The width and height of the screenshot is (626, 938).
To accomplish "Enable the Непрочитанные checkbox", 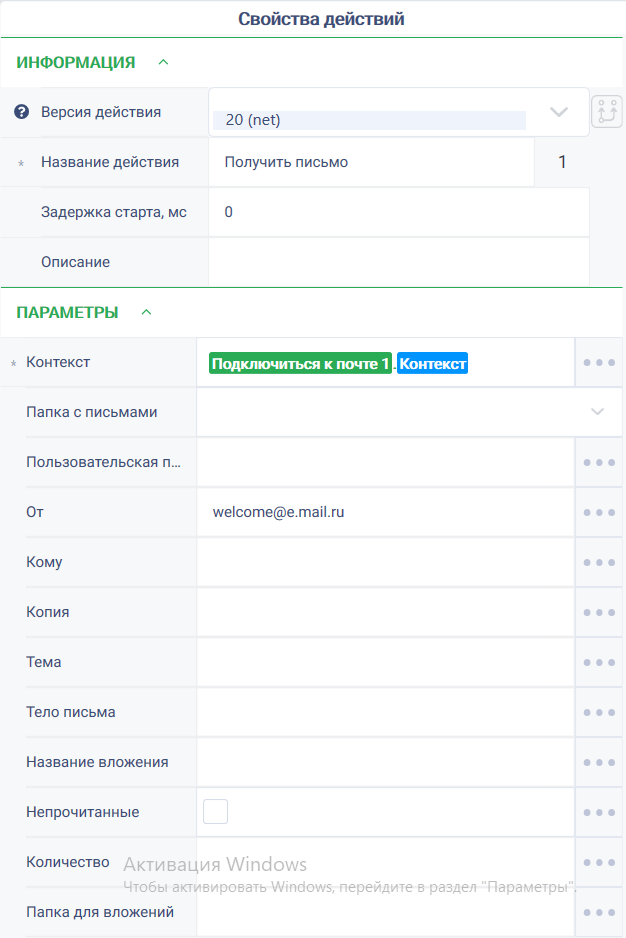I will coord(215,812).
